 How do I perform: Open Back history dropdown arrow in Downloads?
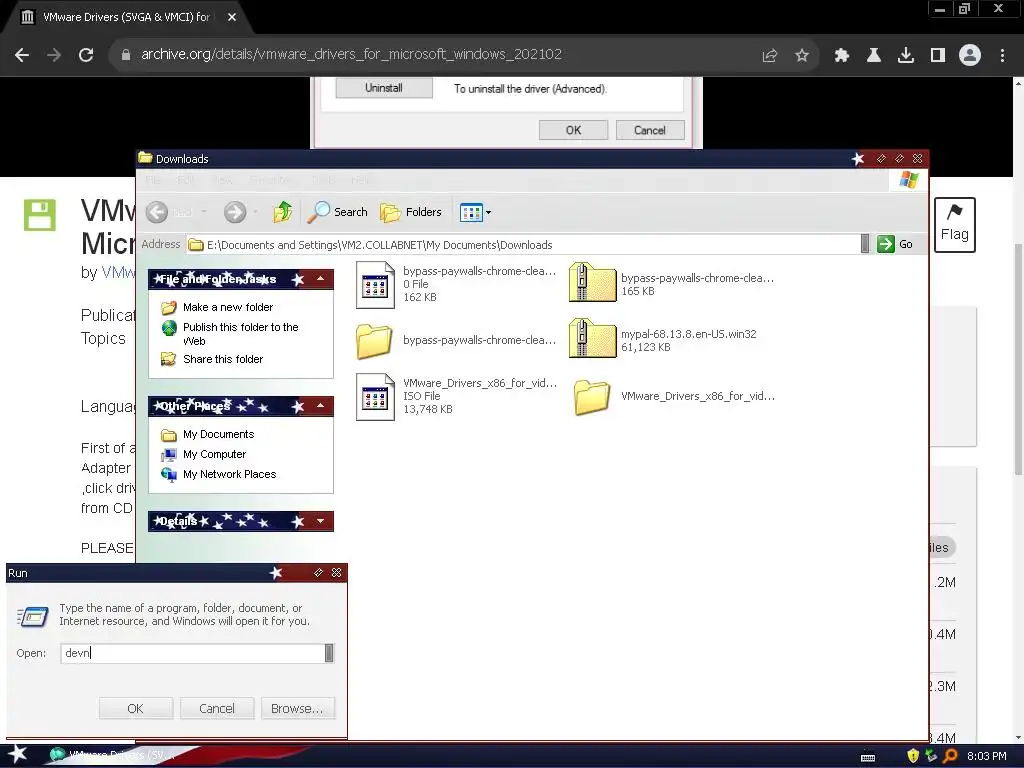click(204, 212)
